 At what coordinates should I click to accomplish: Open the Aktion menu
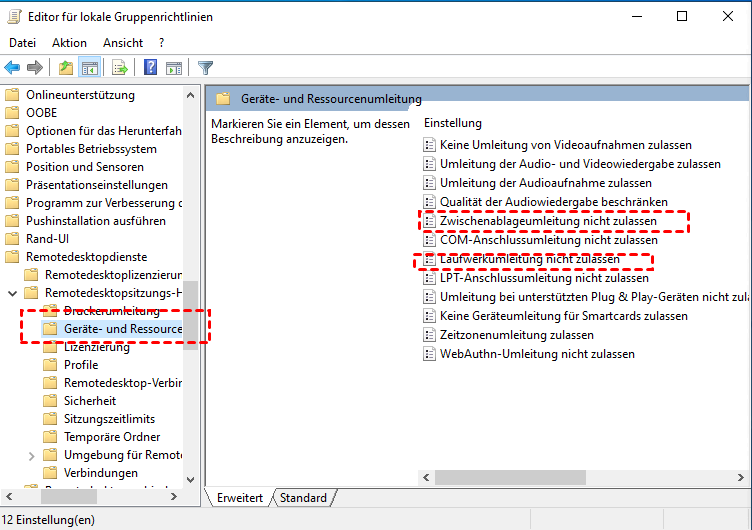[x=69, y=43]
